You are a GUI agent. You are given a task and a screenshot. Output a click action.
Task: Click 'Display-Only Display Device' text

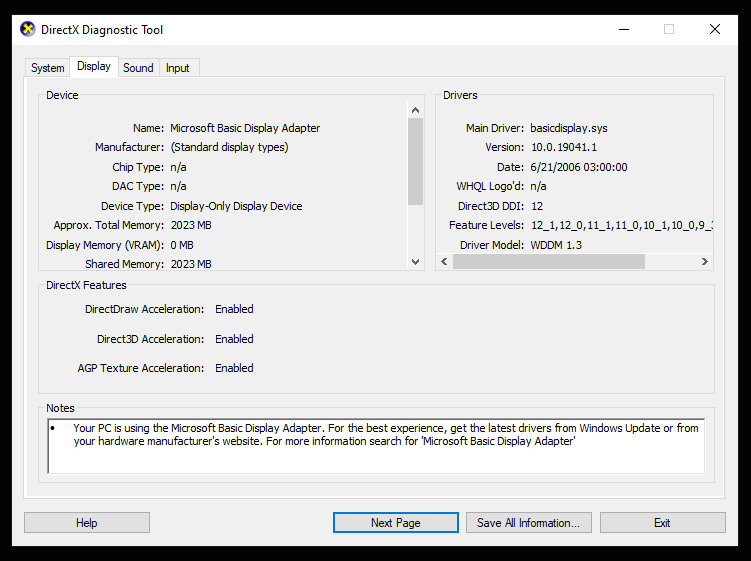(x=236, y=206)
